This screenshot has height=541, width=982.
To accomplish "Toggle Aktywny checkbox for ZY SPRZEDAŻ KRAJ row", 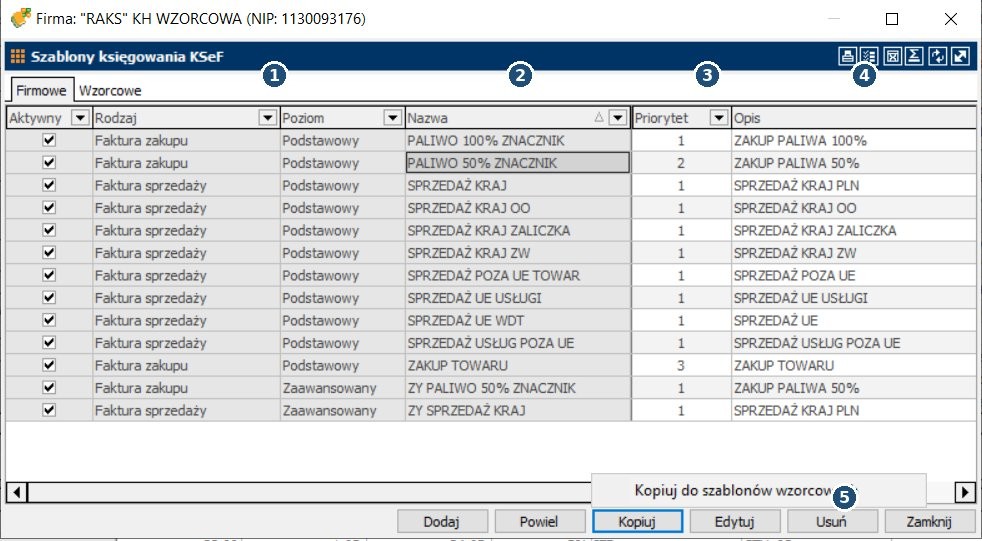I will coord(48,410).
